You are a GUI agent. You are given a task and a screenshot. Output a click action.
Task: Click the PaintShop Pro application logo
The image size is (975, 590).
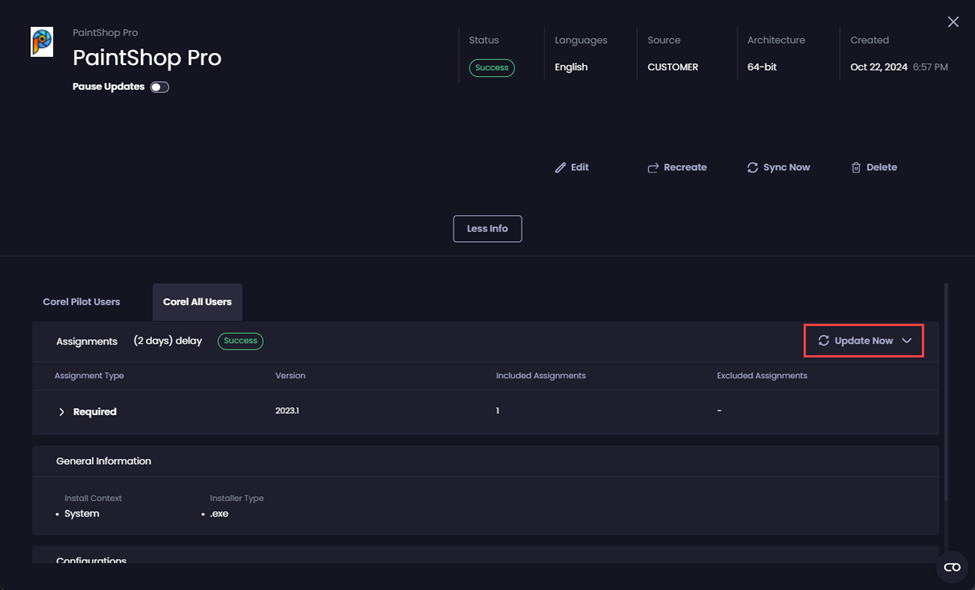pyautogui.click(x=41, y=44)
